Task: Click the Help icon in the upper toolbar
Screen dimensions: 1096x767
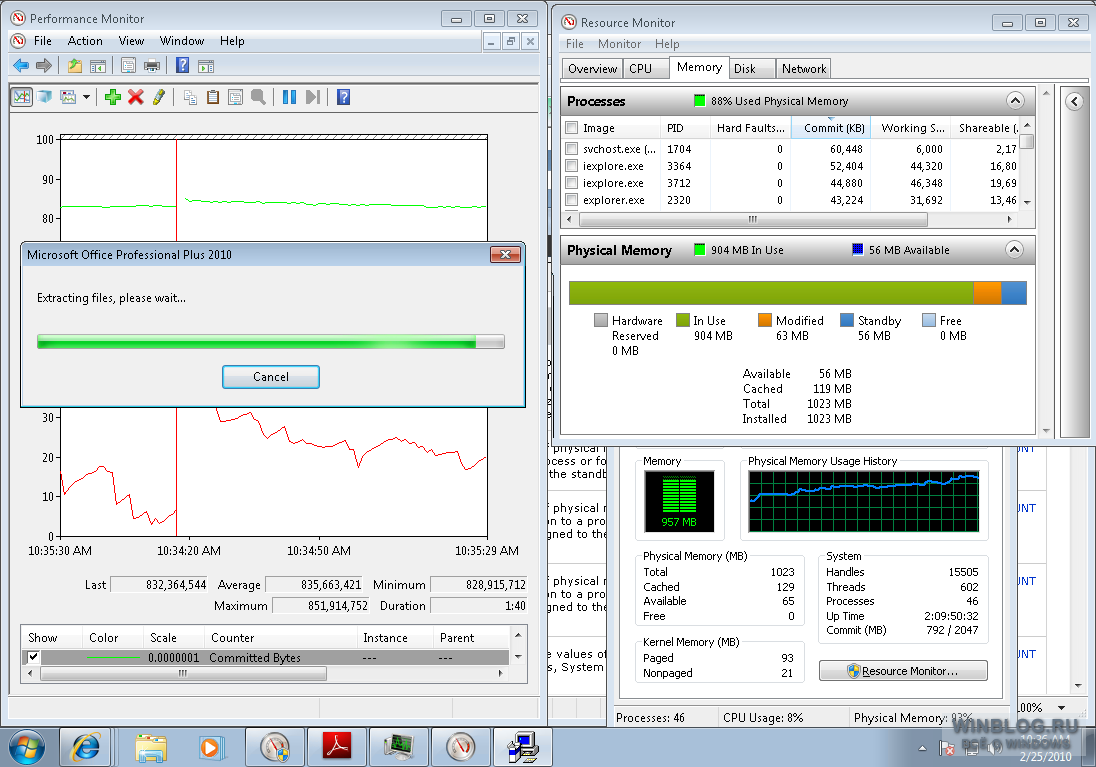Action: tap(182, 66)
